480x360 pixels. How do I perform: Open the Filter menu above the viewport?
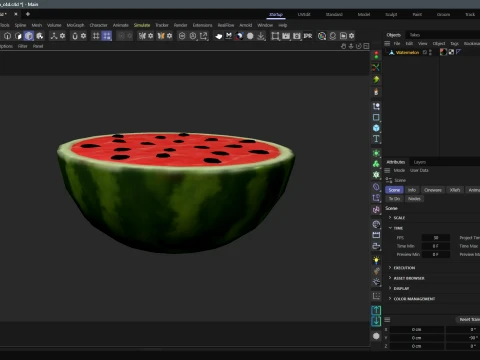click(x=22, y=46)
